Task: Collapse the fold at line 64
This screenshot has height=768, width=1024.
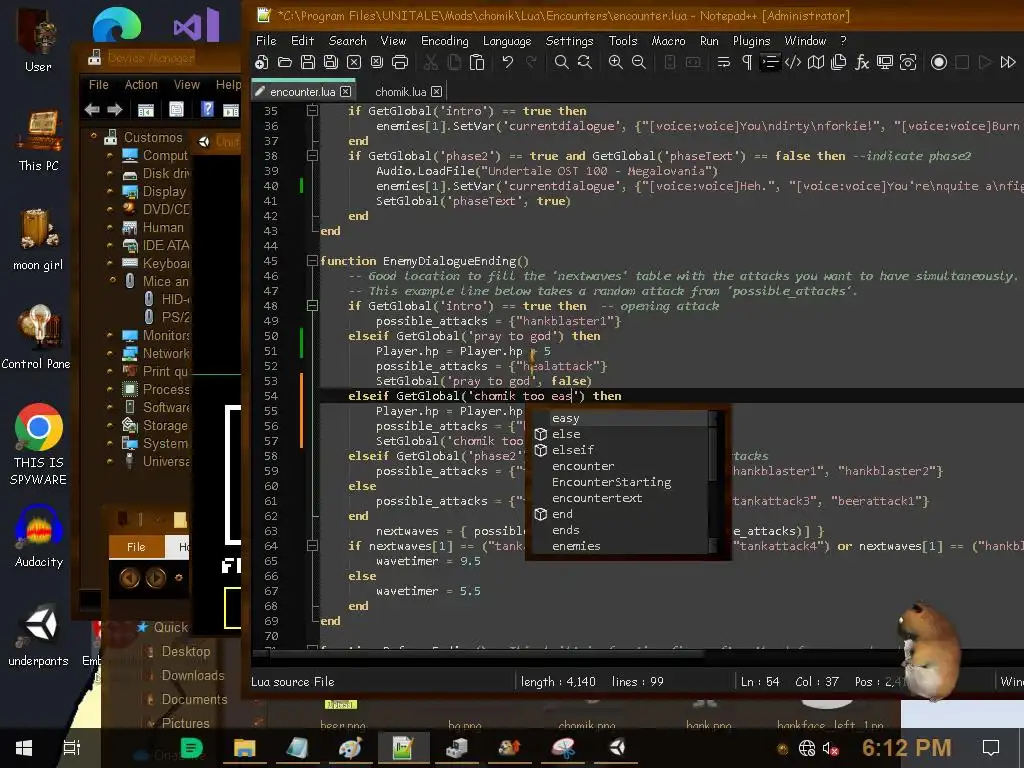Action: [x=312, y=545]
